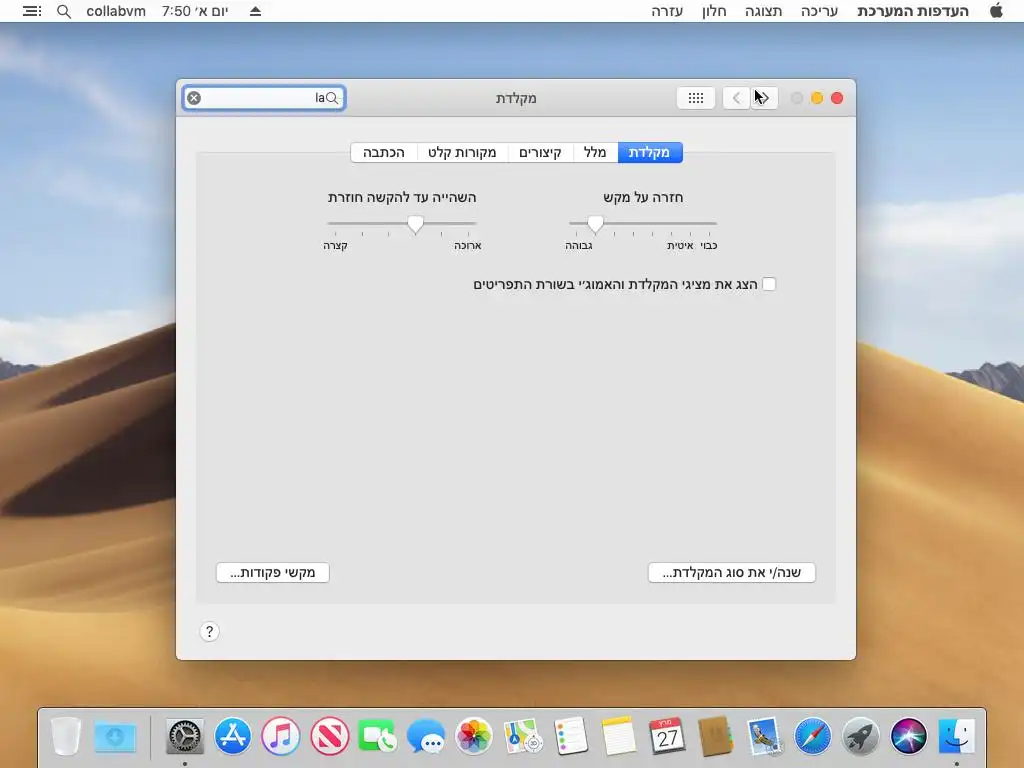The height and width of the screenshot is (768, 1024).
Task: Focus the preferences search field
Action: tap(264, 98)
